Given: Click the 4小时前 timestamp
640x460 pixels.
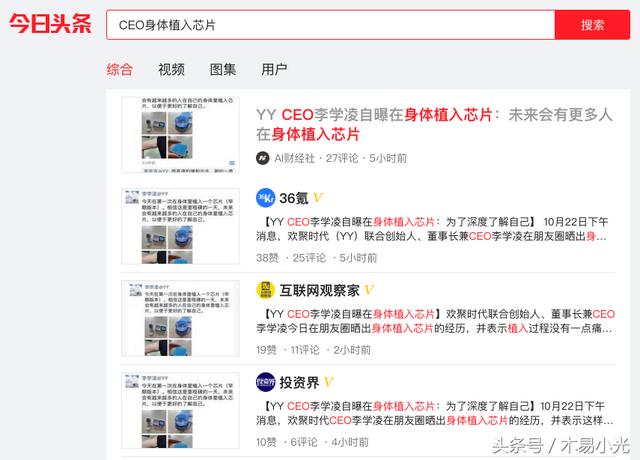Looking at the screenshot, I should tap(350, 442).
